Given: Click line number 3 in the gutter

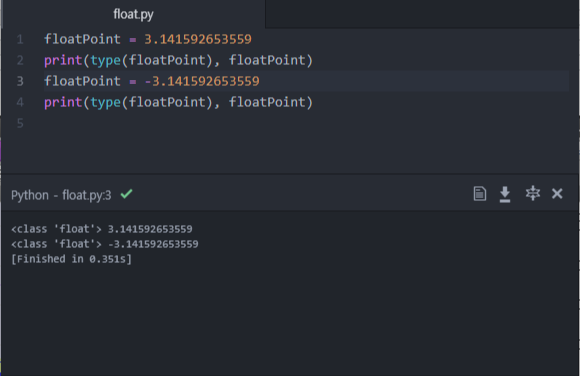Looking at the screenshot, I should click(x=20, y=81).
